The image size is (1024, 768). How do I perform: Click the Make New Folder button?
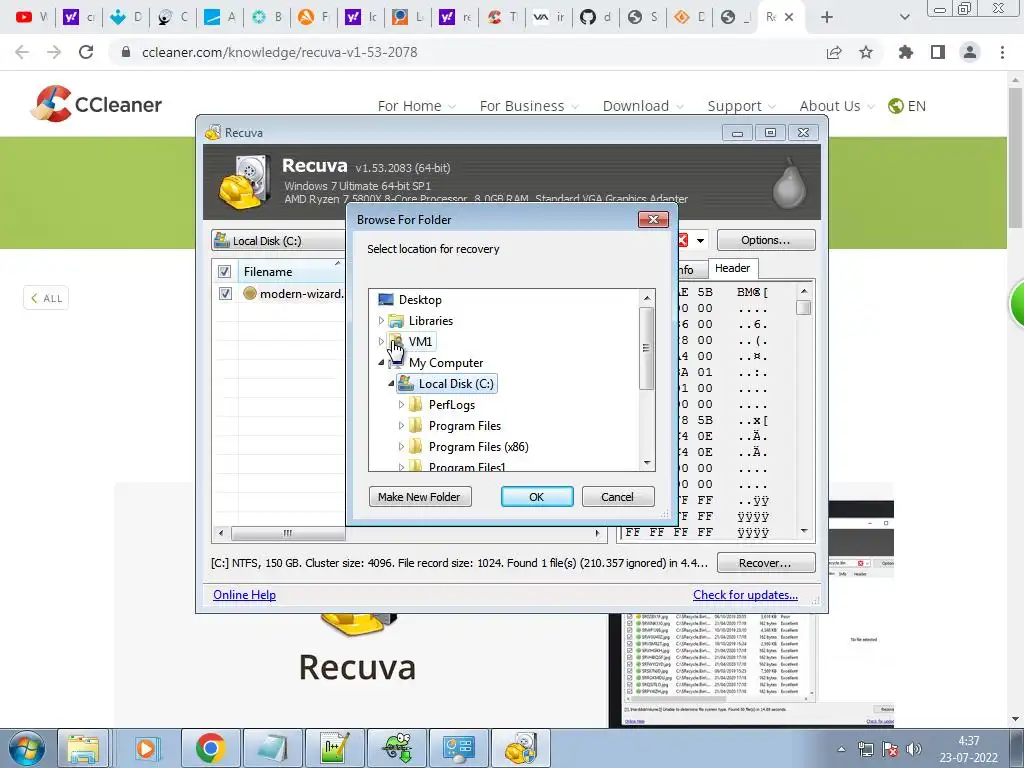click(420, 496)
